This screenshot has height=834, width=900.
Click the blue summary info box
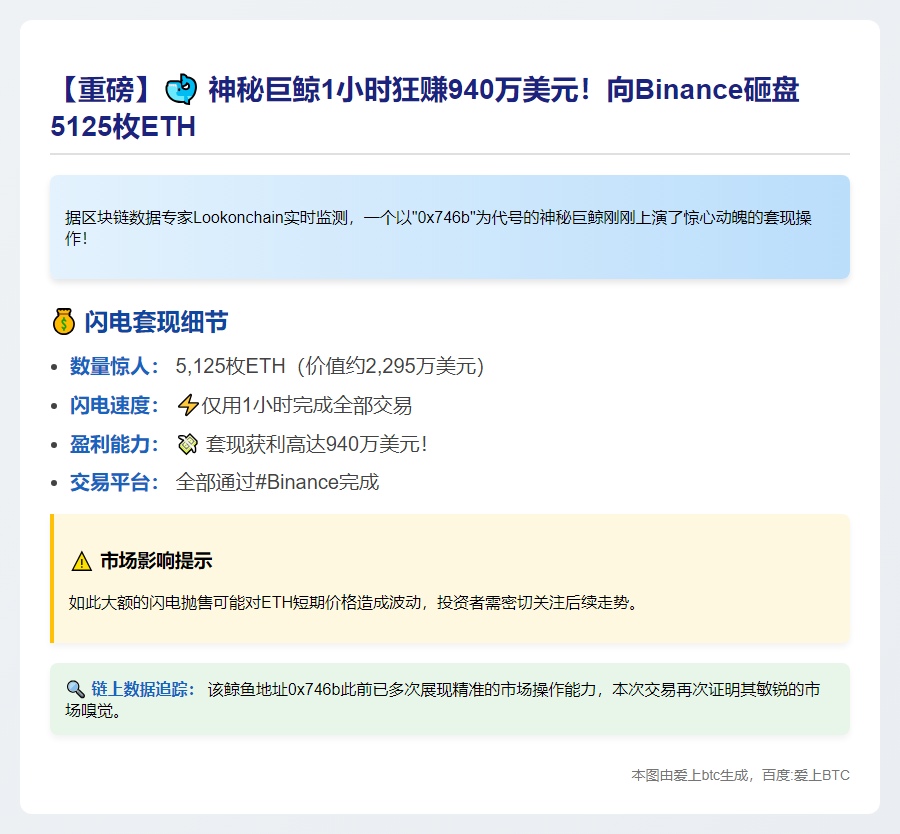(450, 226)
